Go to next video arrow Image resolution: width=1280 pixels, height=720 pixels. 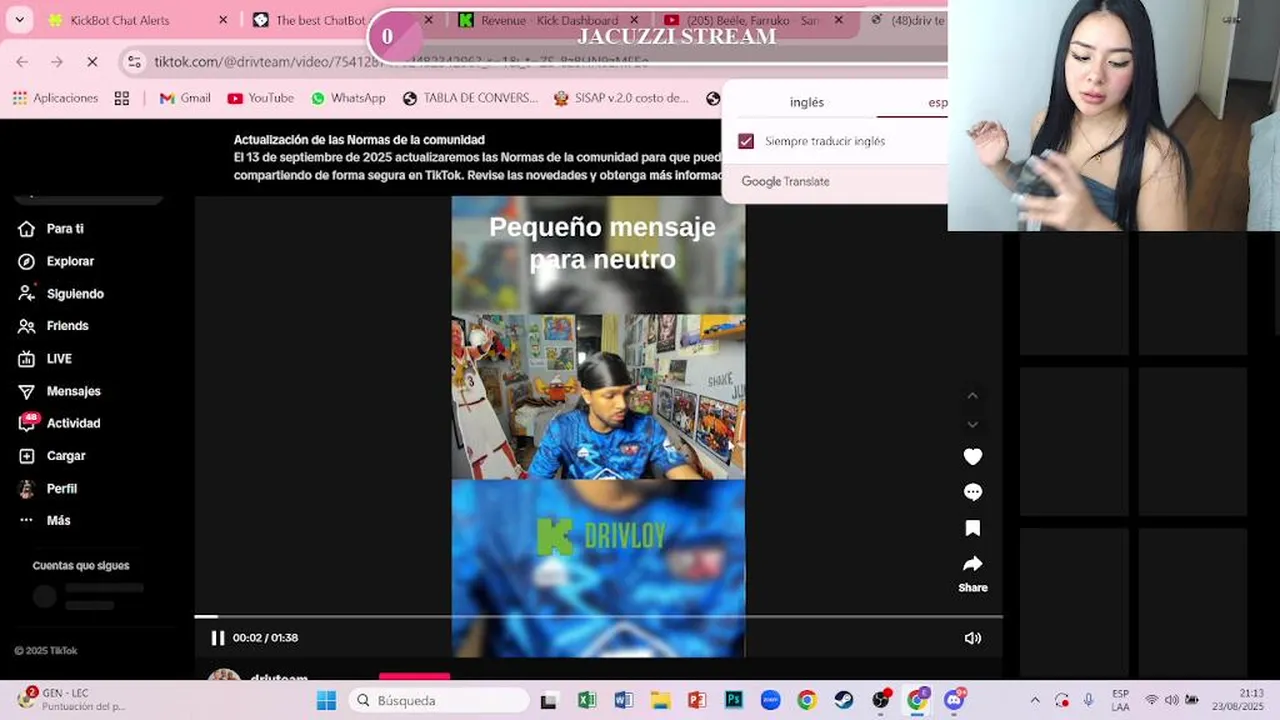(x=972, y=424)
